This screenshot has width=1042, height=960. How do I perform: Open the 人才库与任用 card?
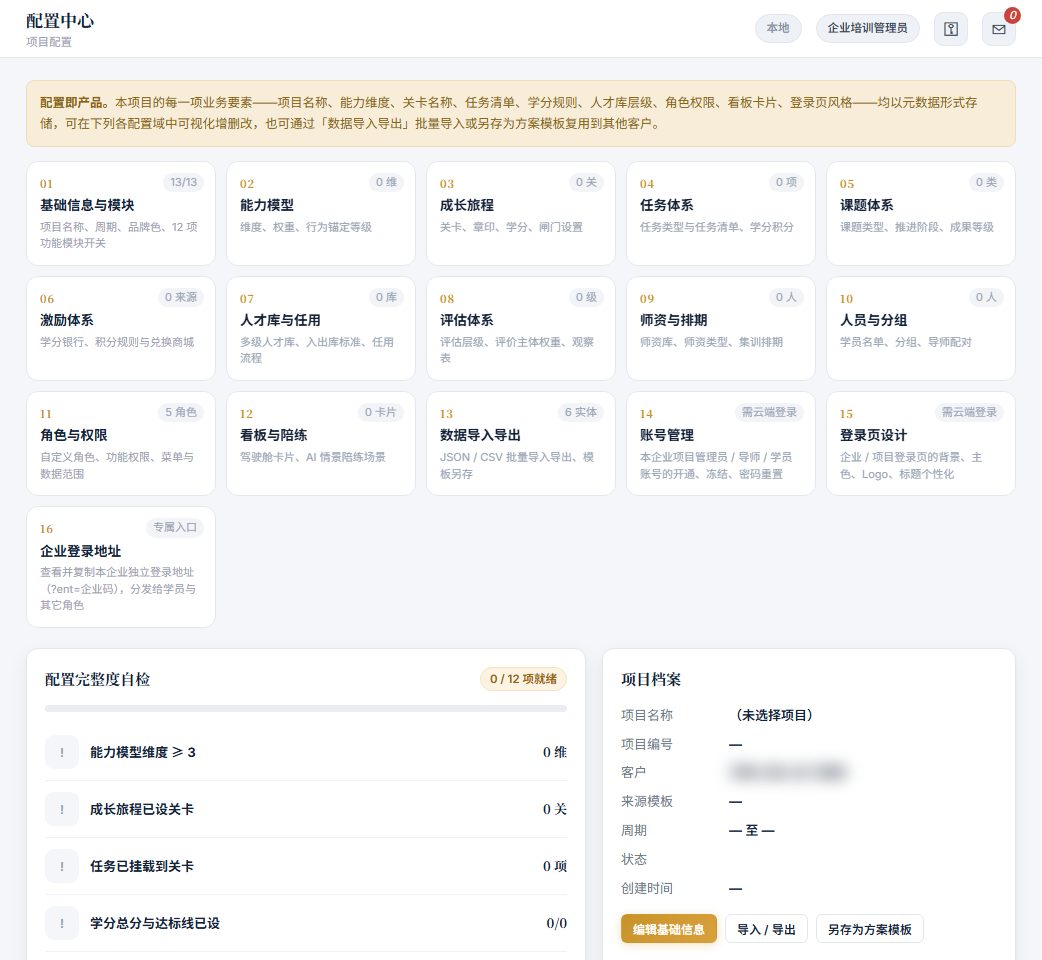click(321, 328)
